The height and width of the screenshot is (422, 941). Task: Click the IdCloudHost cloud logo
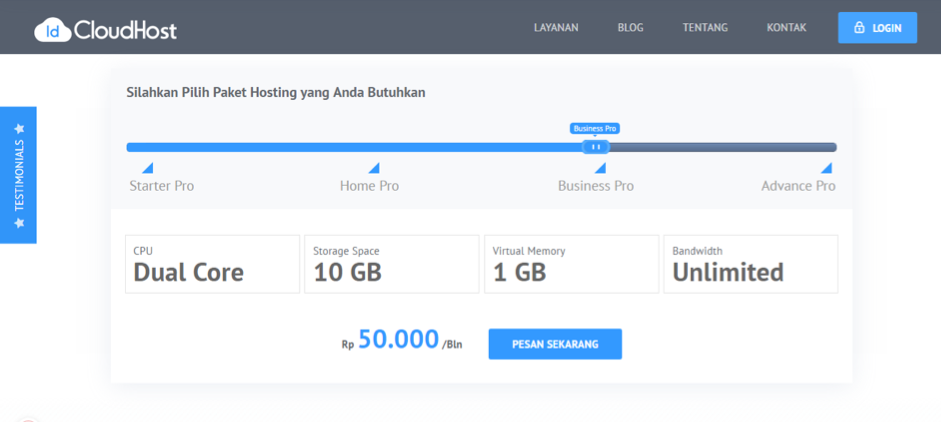point(106,29)
